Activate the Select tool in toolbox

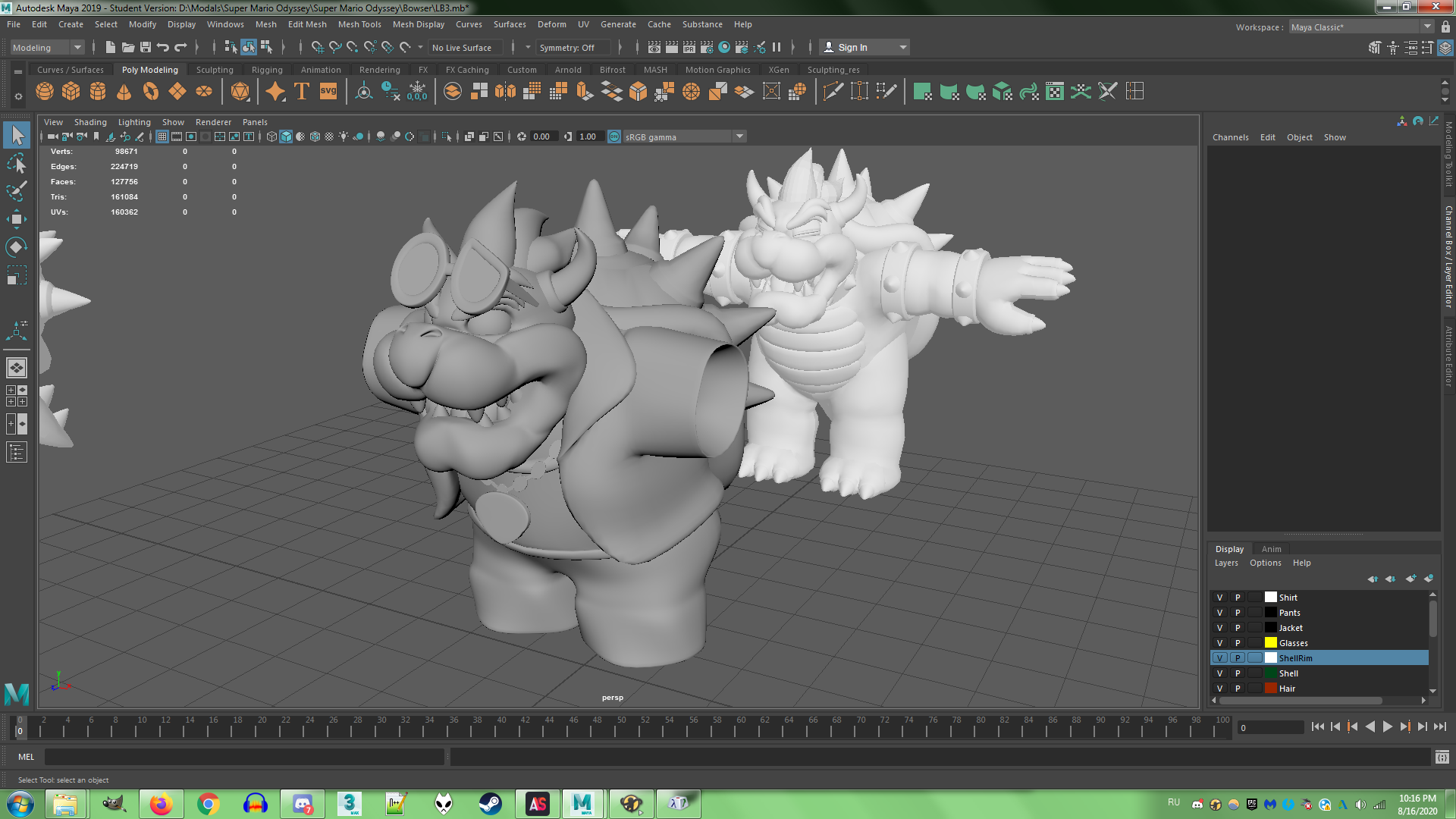pos(17,136)
